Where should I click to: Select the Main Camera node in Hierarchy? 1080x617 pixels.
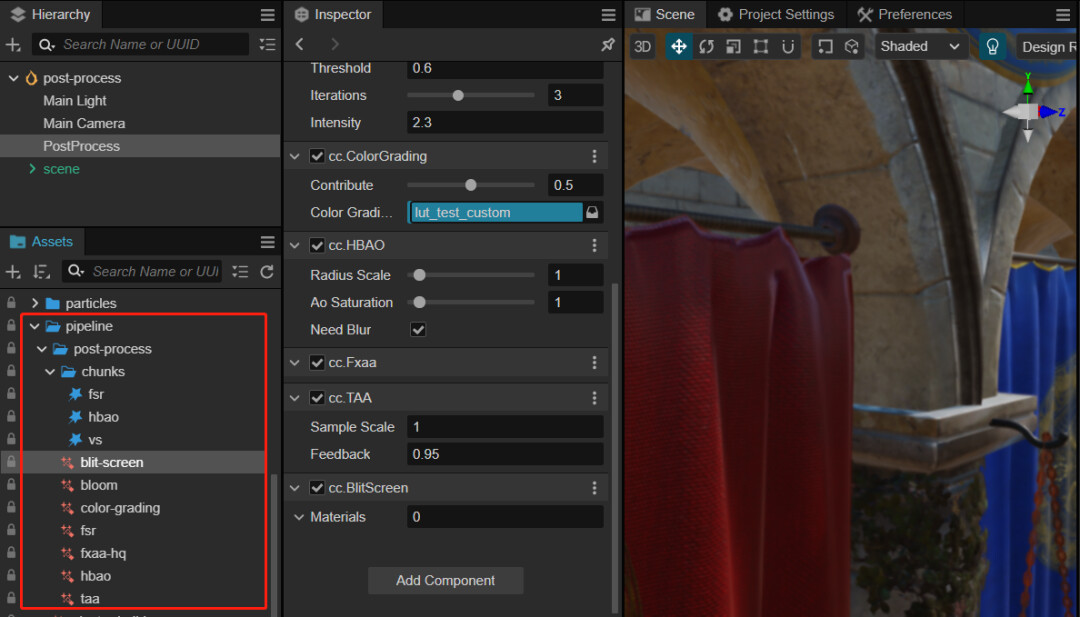[84, 124]
